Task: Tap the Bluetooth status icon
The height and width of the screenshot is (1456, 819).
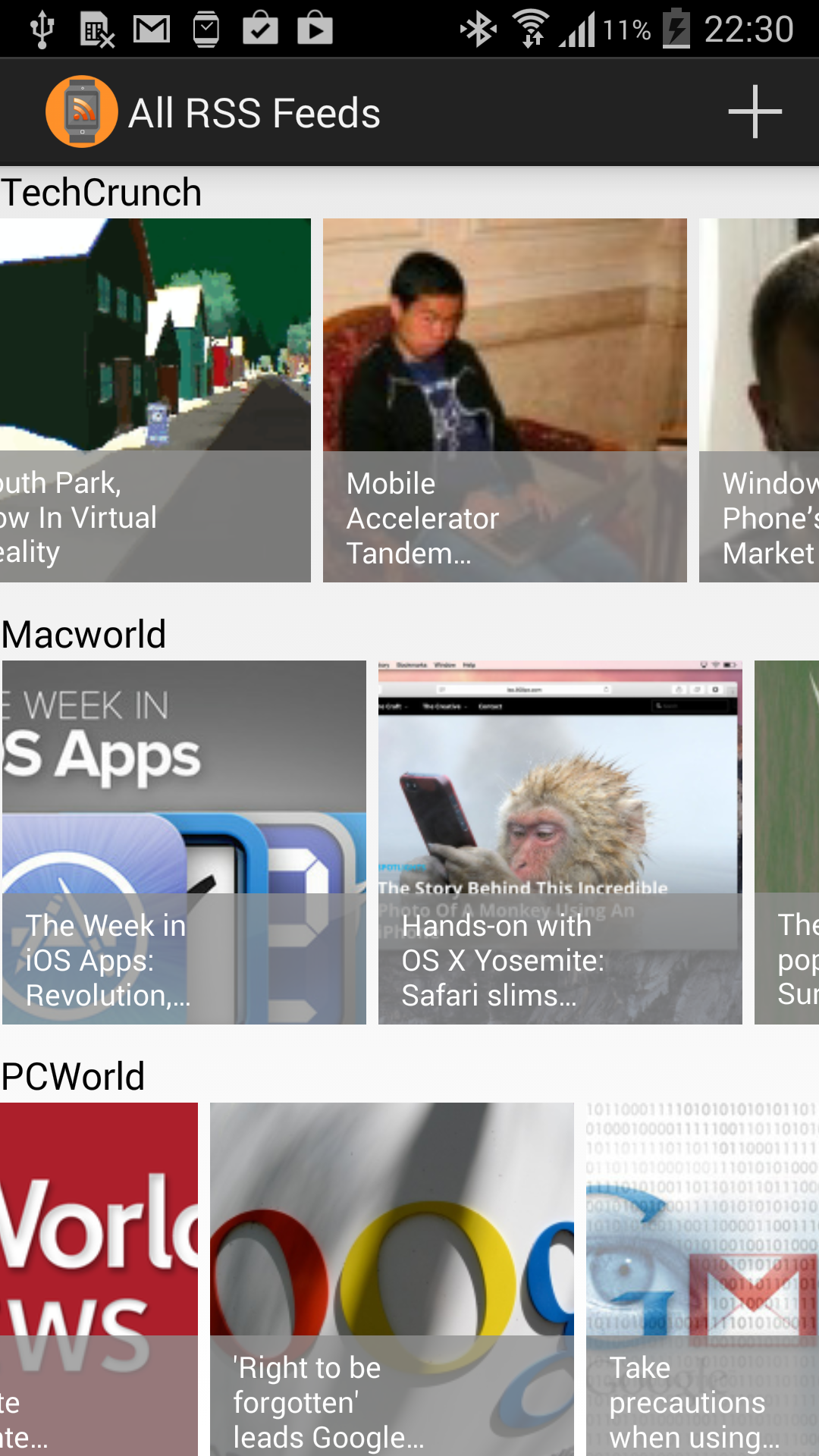Action: pos(479,30)
